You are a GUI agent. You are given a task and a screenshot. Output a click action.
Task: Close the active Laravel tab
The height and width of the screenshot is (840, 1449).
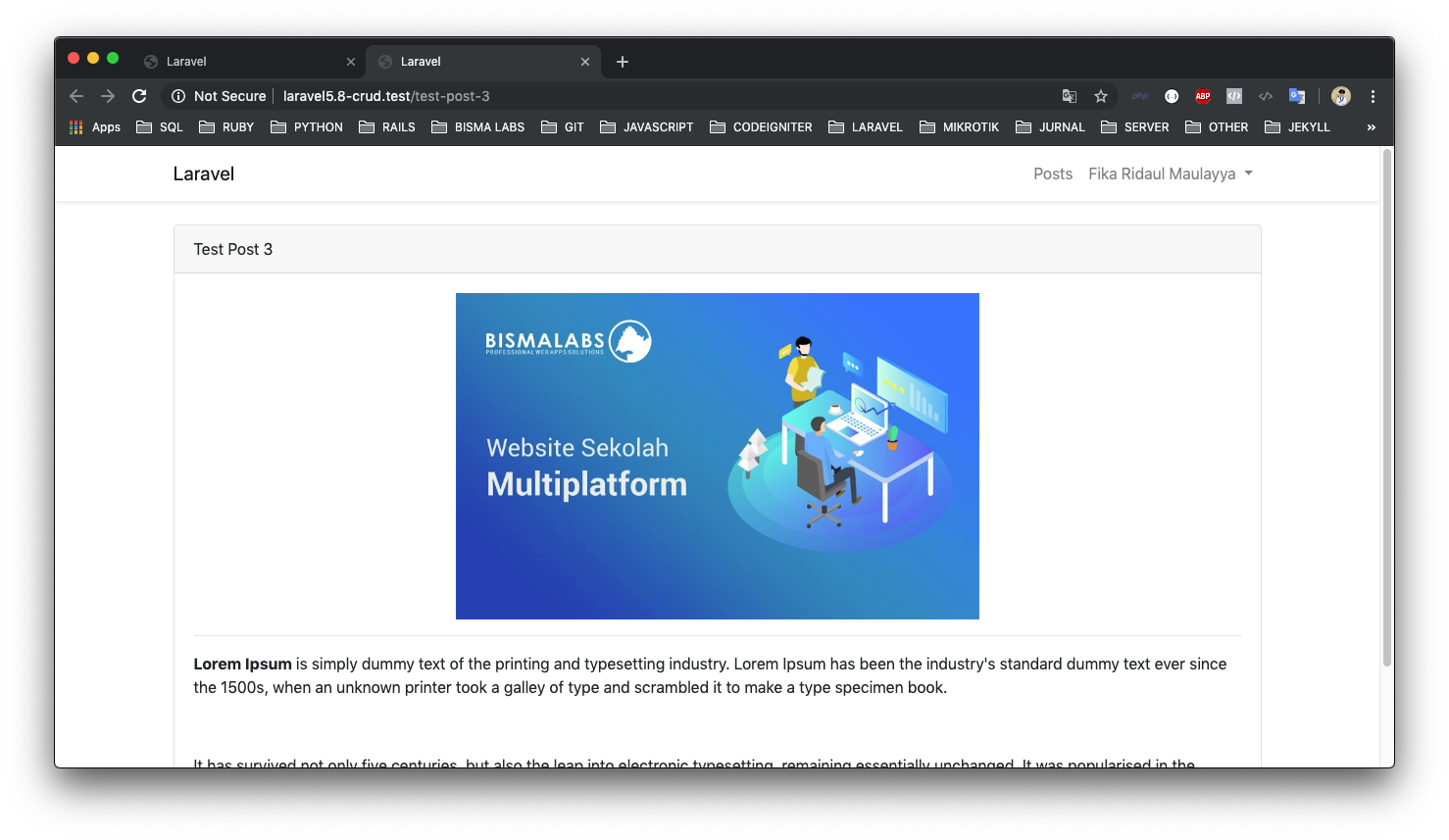tap(585, 62)
